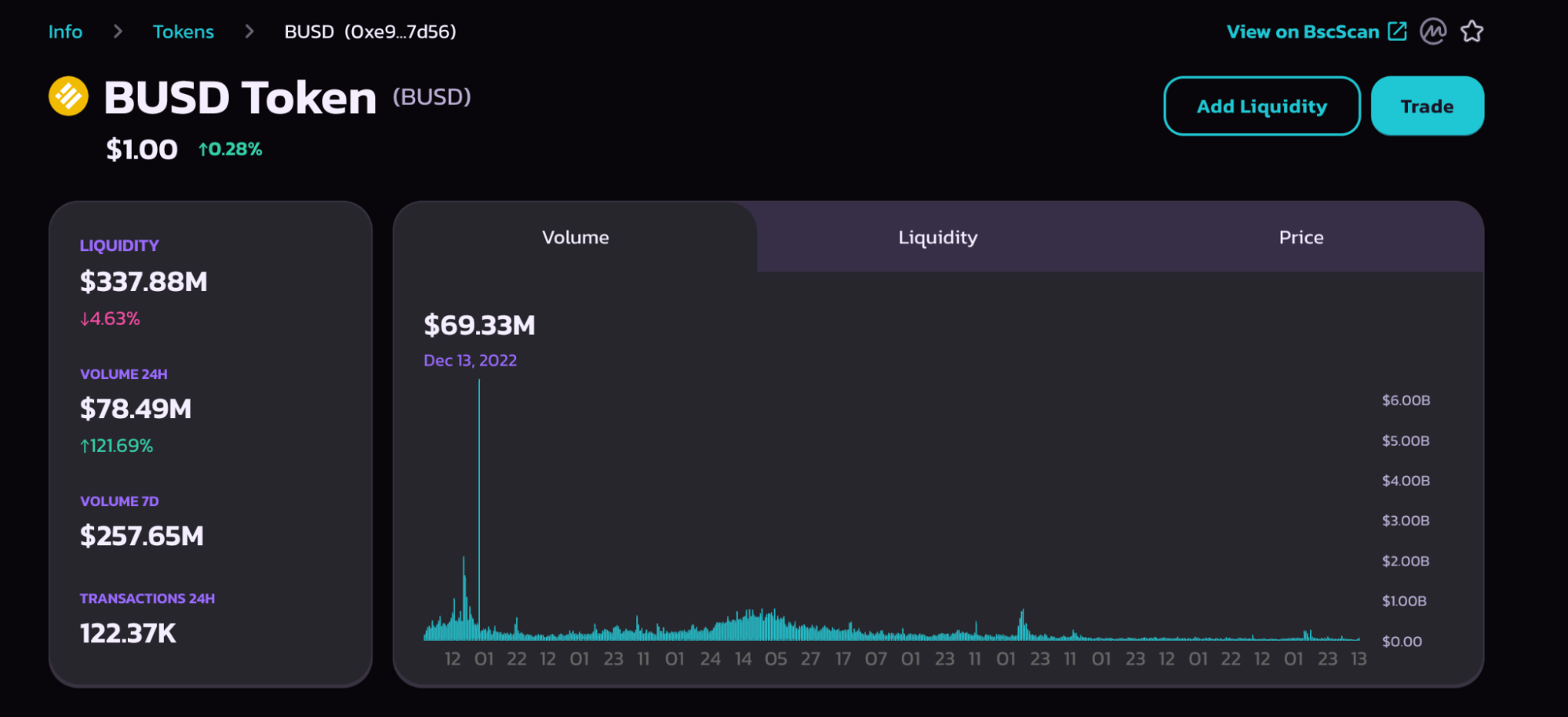Screen dimensions: 1568x717
Task: Click the red 4.63% liquidity change indicator
Action: (110, 318)
